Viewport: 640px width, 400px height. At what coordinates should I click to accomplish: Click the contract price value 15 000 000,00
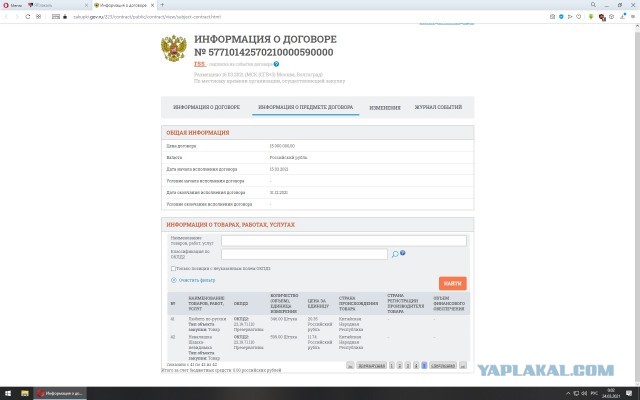click(x=282, y=146)
